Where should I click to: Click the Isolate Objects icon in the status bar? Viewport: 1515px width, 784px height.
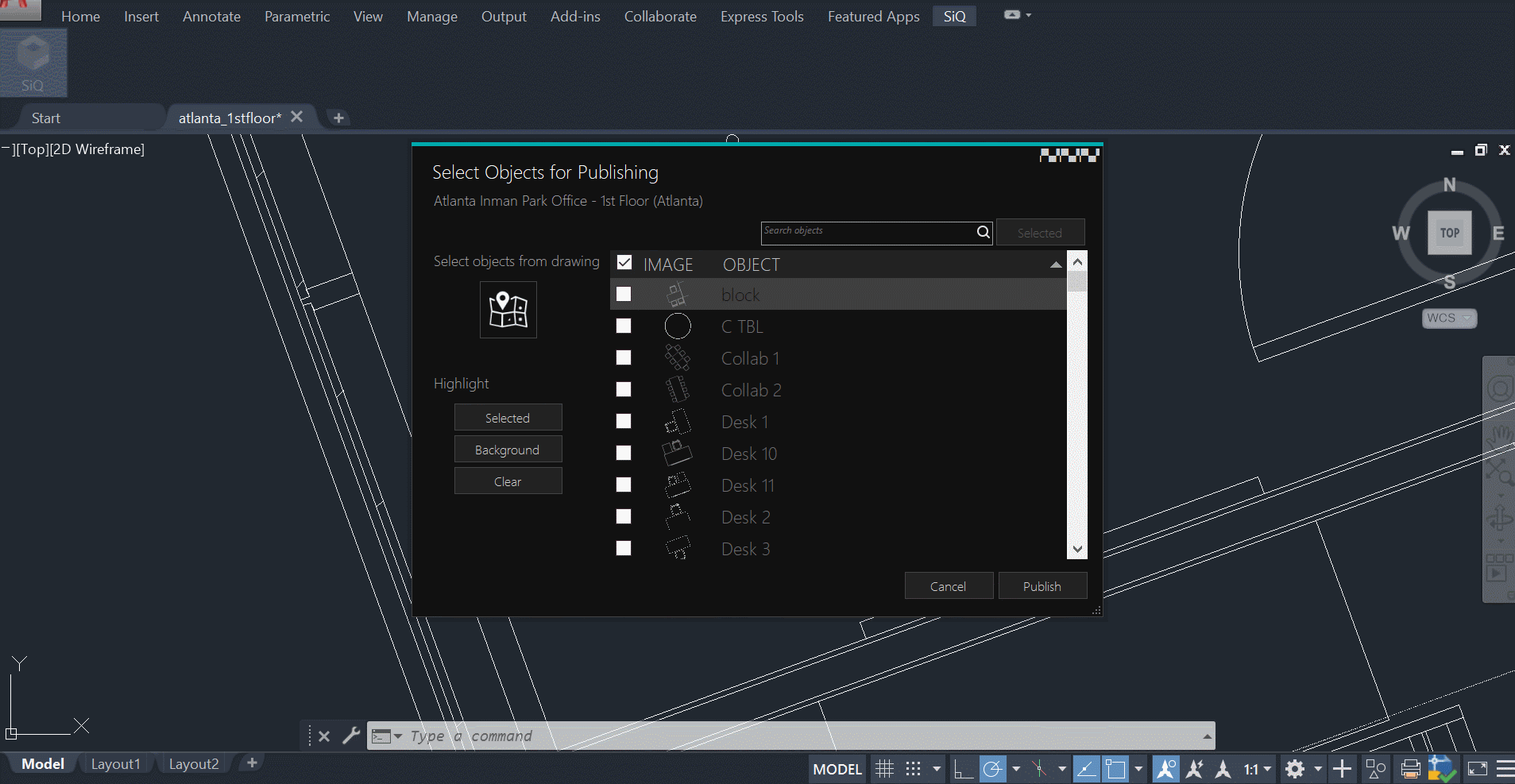pos(1377,767)
